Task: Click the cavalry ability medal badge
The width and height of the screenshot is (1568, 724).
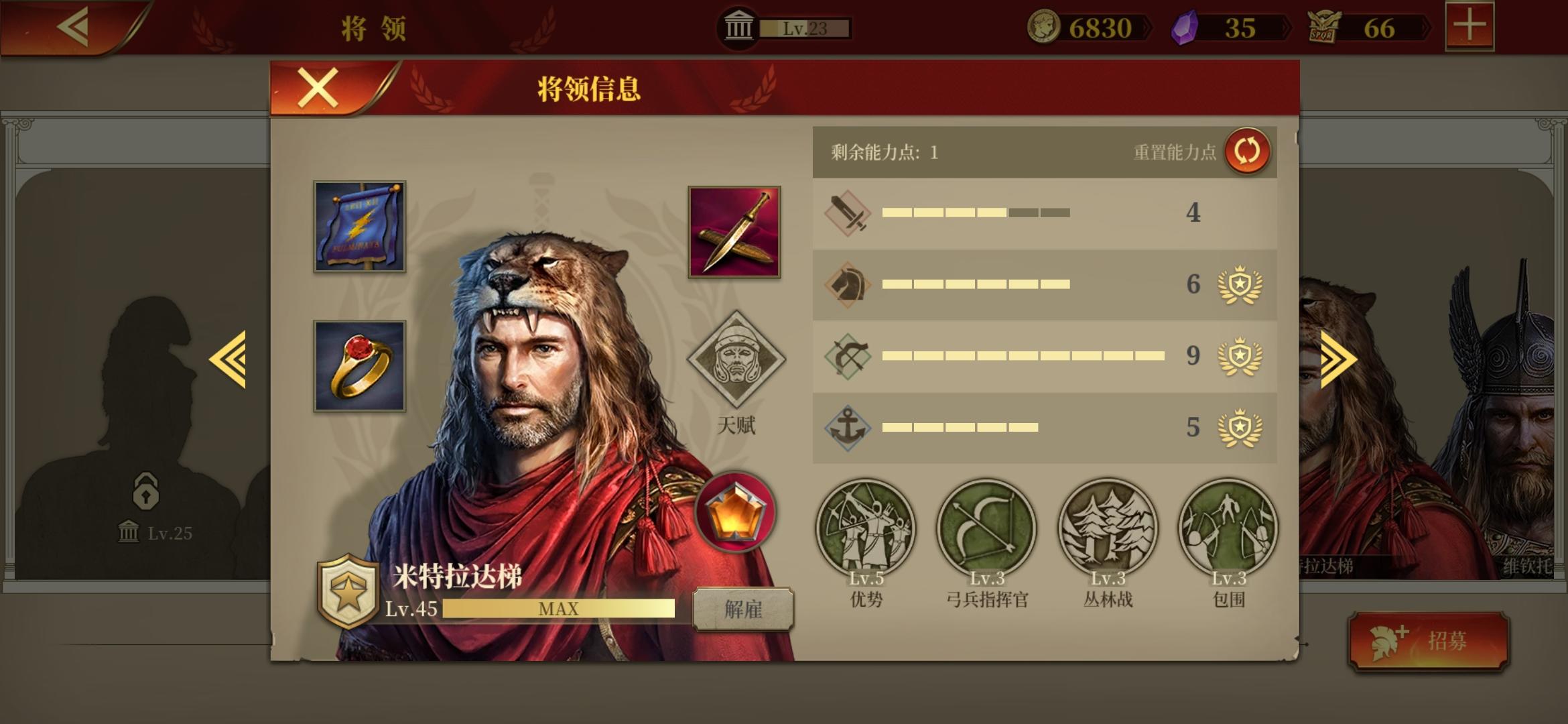Action: pyautogui.click(x=1240, y=284)
